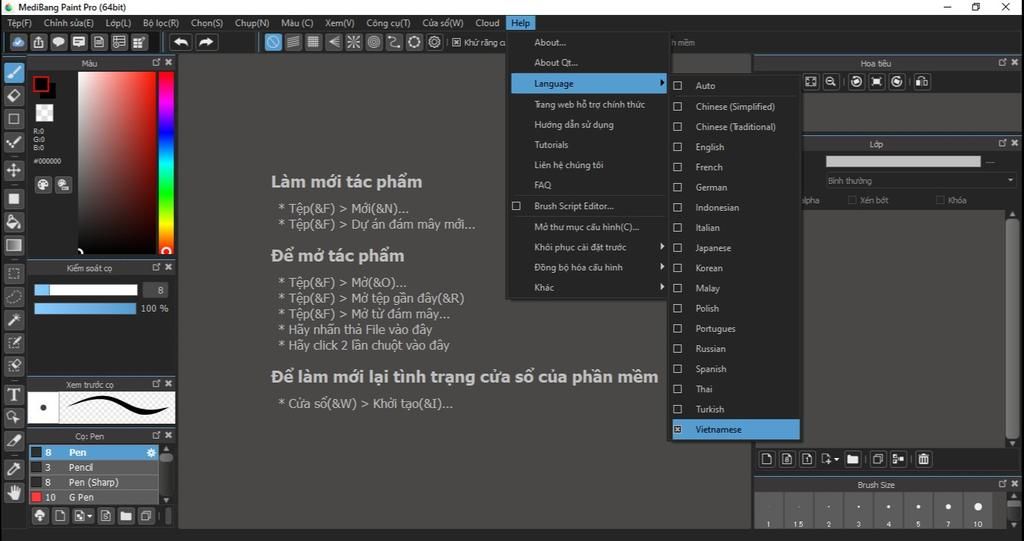The width and height of the screenshot is (1024, 541).
Task: Select the Bucket fill tool
Action: coord(14,221)
